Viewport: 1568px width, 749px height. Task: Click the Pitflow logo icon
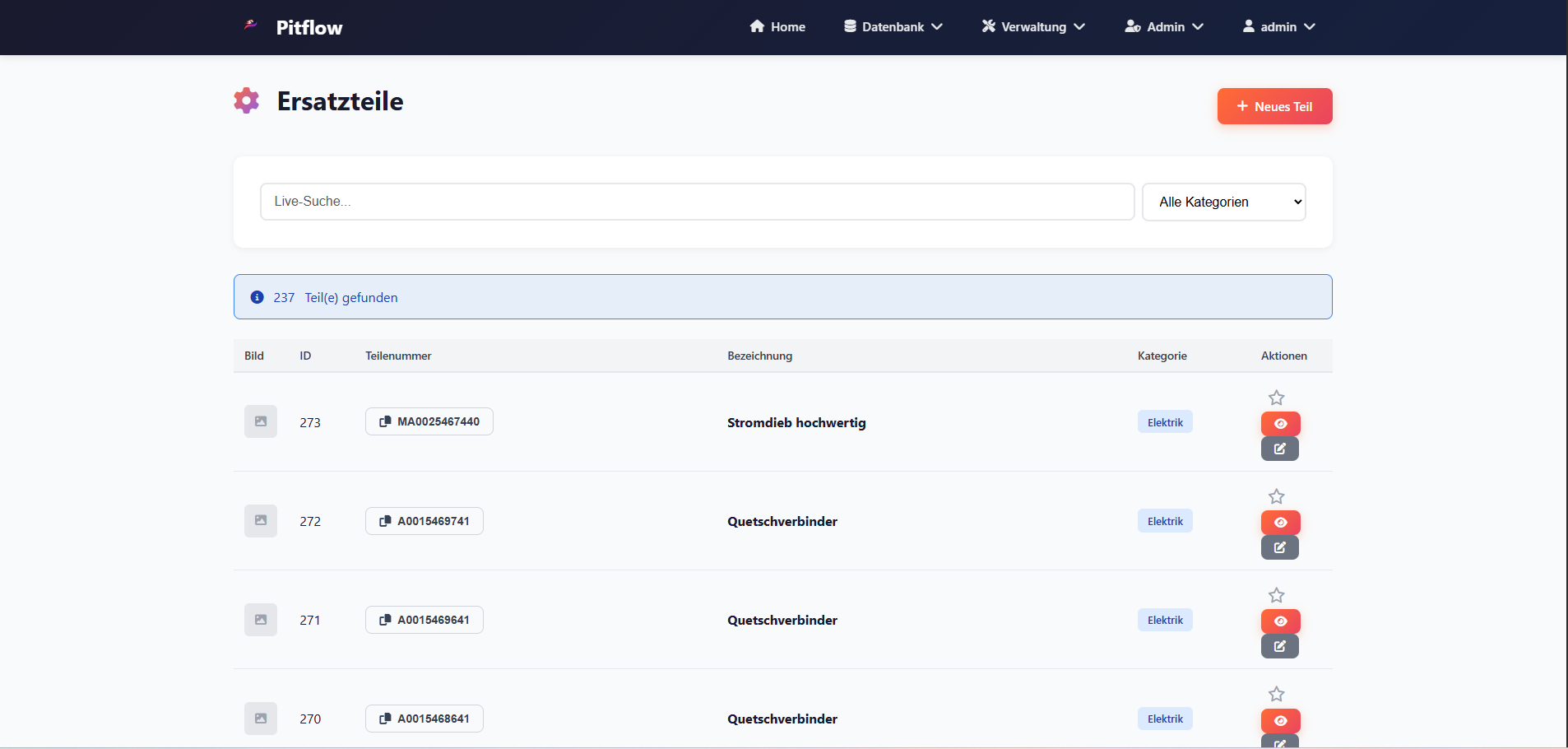251,26
